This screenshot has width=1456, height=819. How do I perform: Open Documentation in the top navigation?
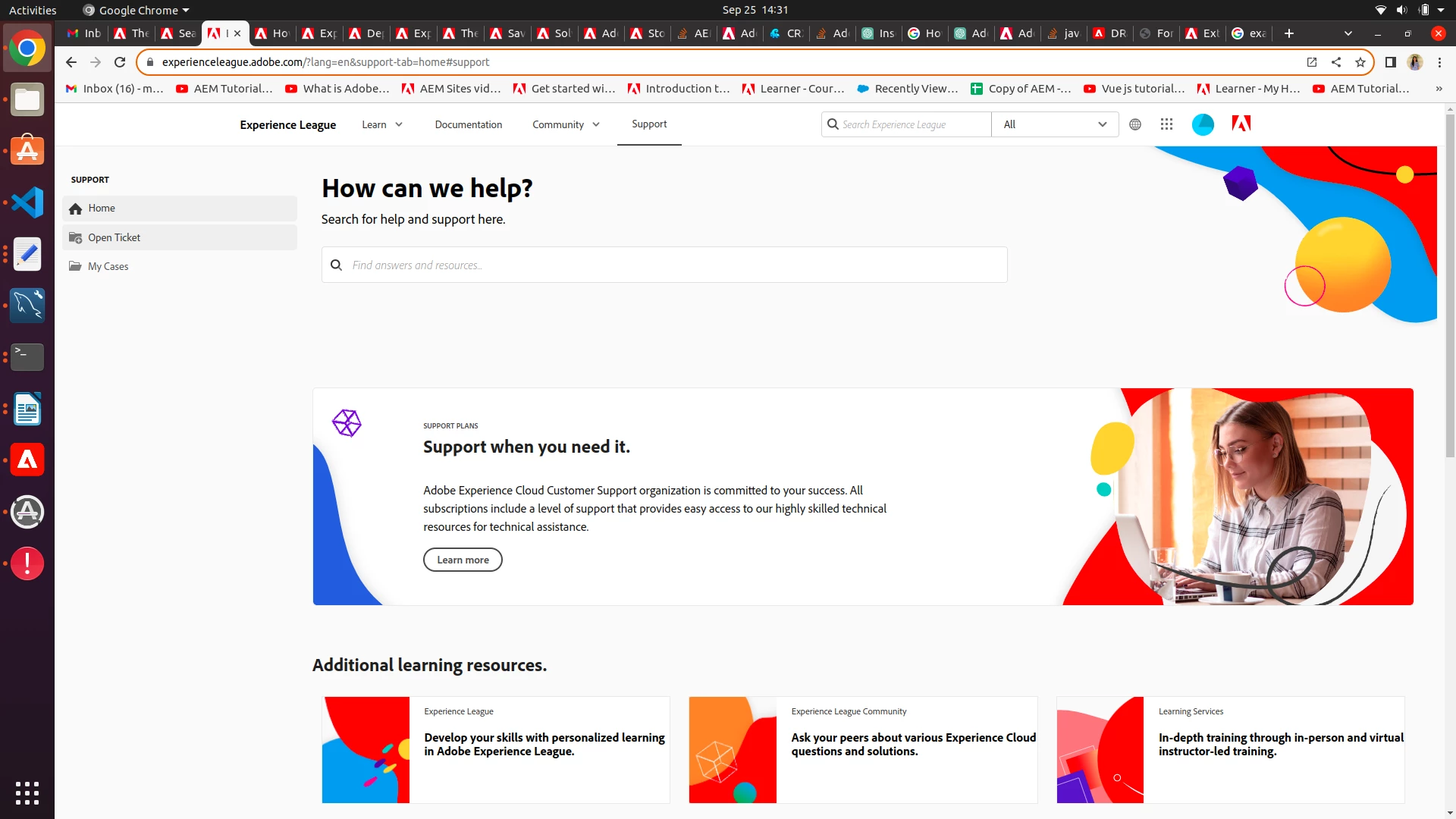[x=468, y=124]
